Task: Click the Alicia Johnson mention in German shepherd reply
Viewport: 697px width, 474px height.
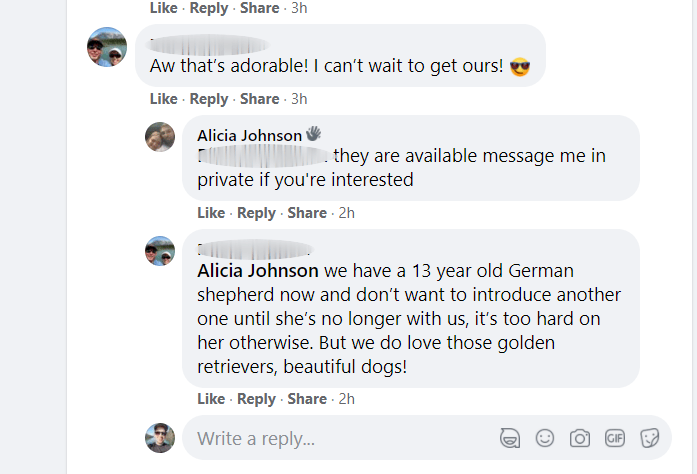Action: [258, 270]
